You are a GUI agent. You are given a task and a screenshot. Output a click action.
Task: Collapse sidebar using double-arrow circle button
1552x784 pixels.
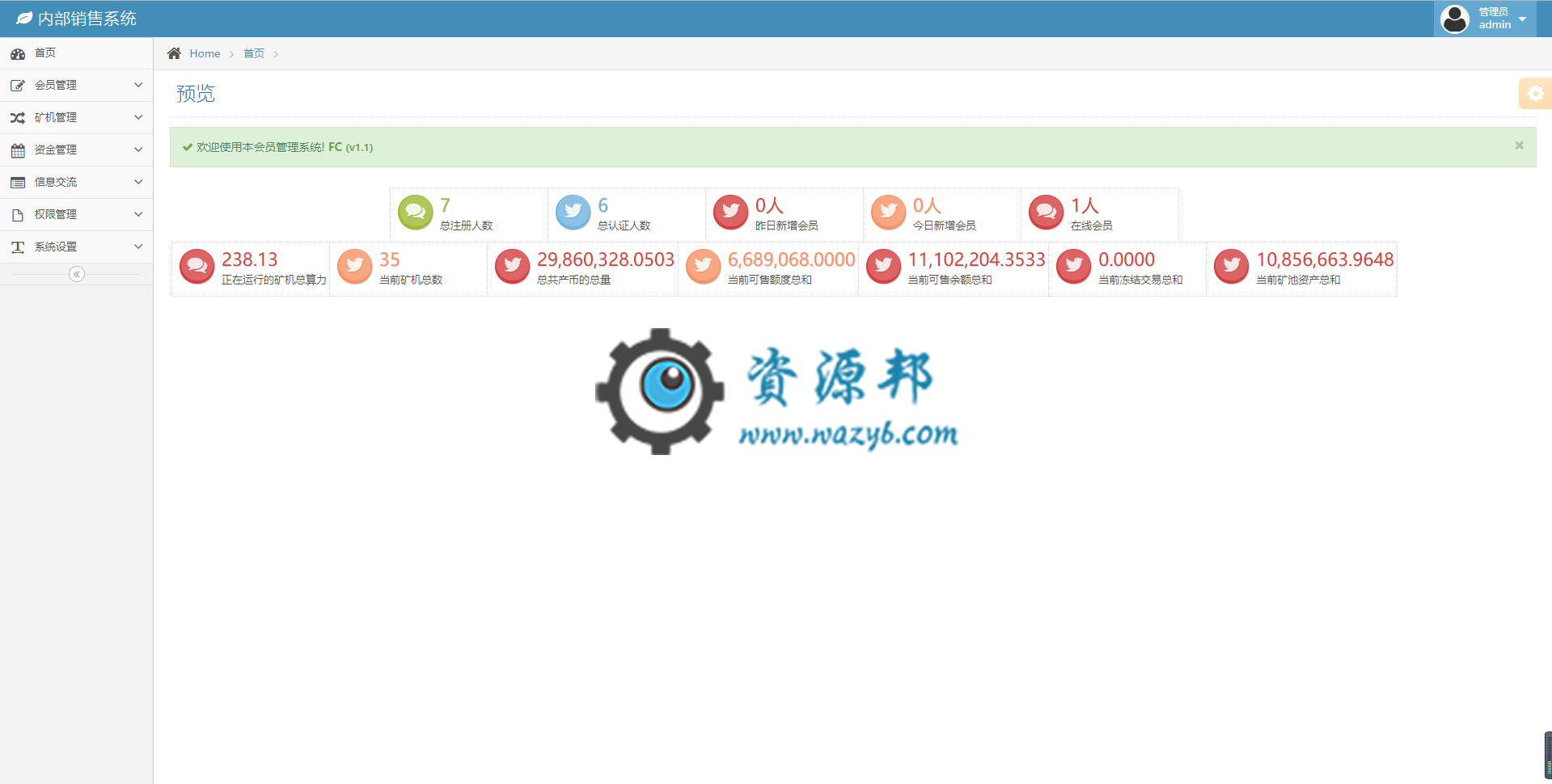point(77,274)
